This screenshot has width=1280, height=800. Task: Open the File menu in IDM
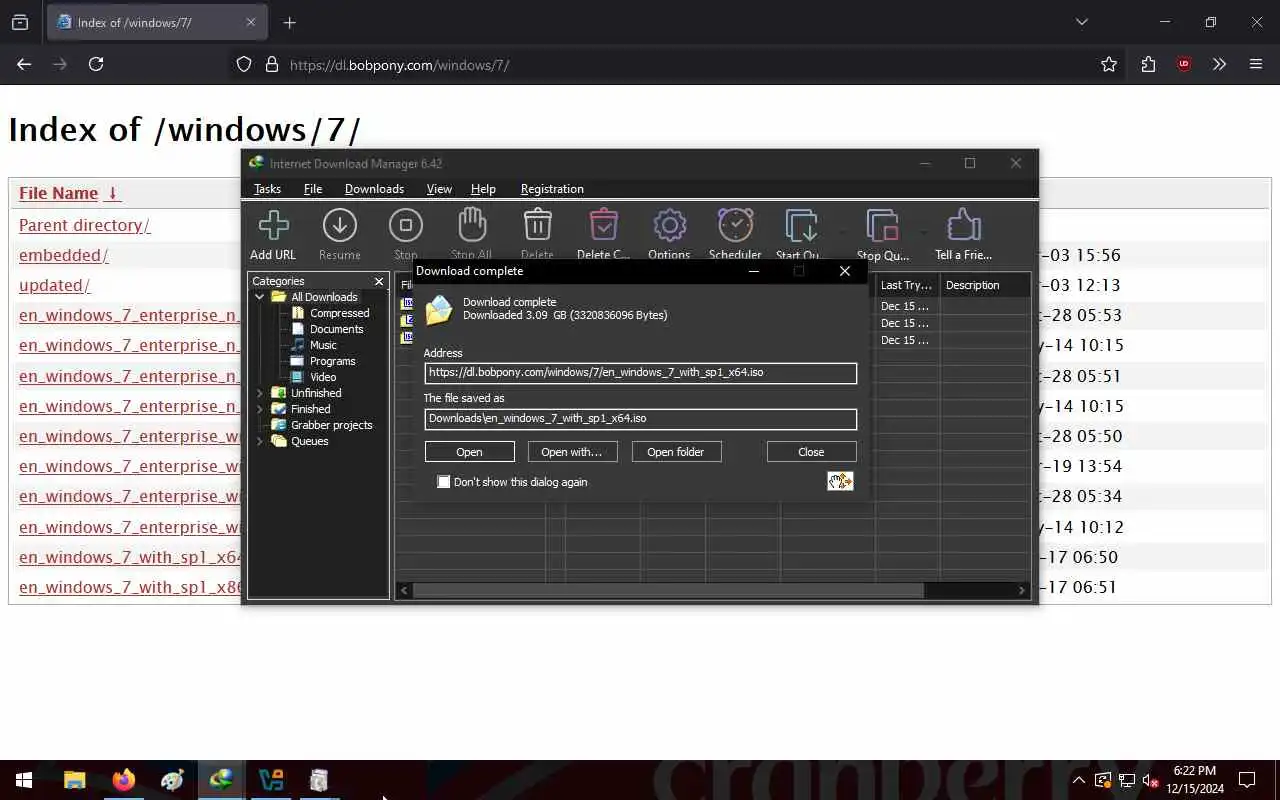[313, 189]
